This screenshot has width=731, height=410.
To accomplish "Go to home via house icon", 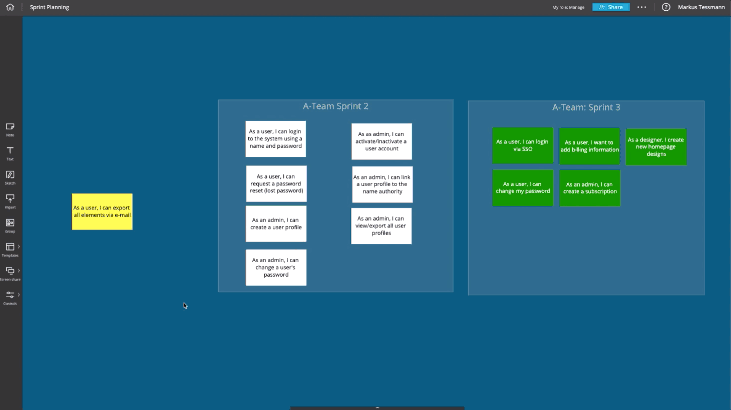I will point(10,7).
